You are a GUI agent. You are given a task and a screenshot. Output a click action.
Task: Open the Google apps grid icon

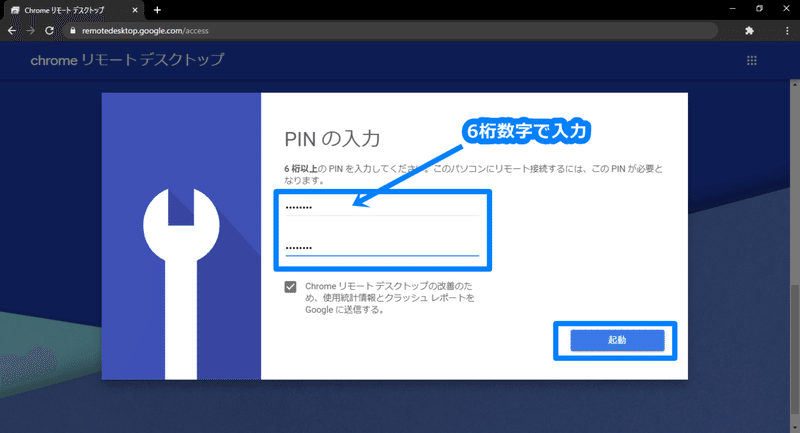(x=752, y=61)
